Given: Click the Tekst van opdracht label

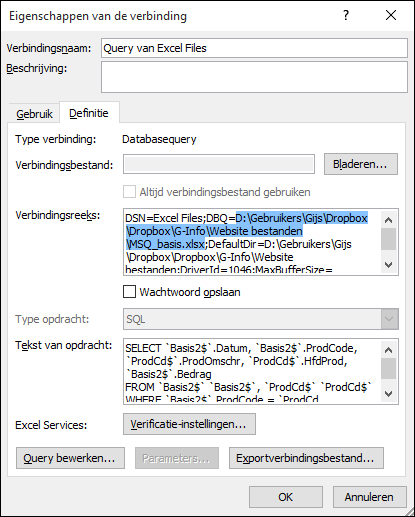Looking at the screenshot, I should click(64, 345).
